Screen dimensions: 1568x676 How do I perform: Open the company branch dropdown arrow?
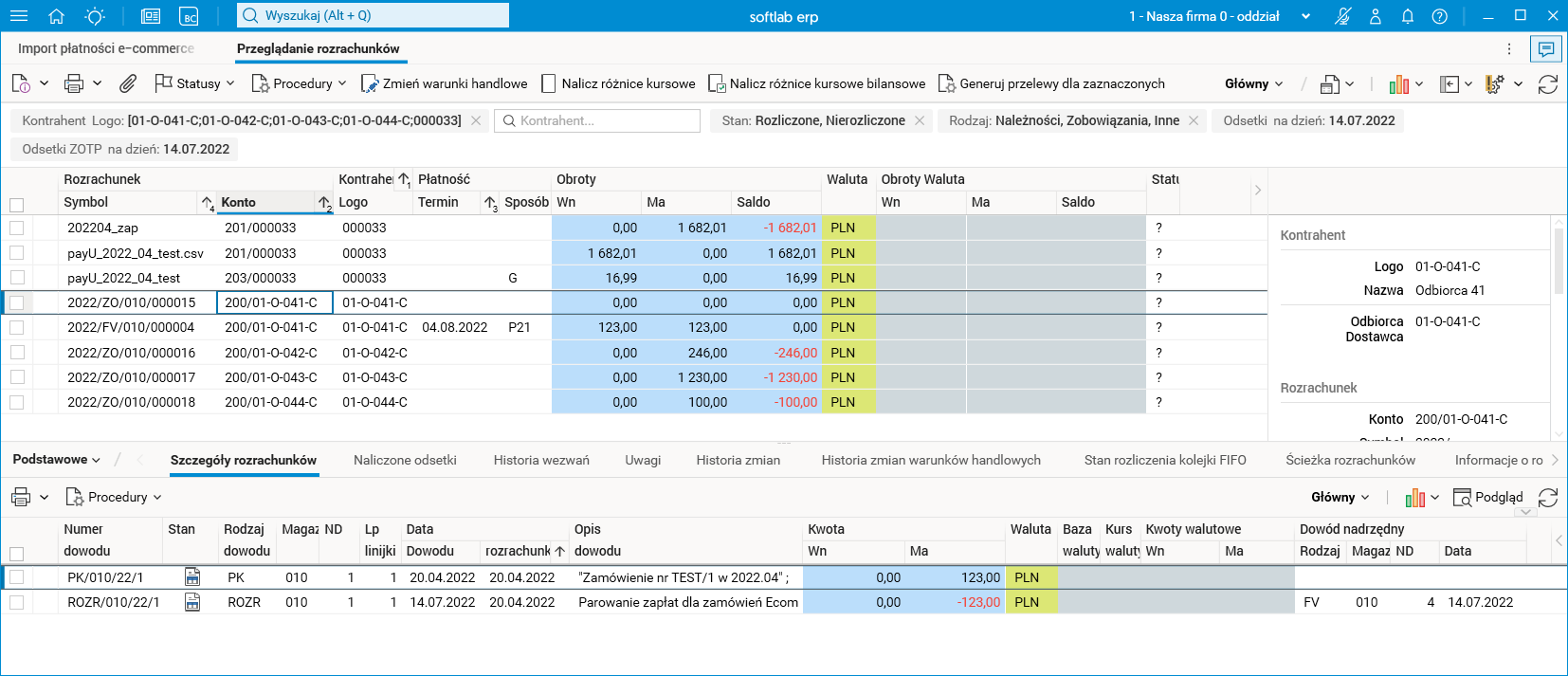[x=1306, y=16]
